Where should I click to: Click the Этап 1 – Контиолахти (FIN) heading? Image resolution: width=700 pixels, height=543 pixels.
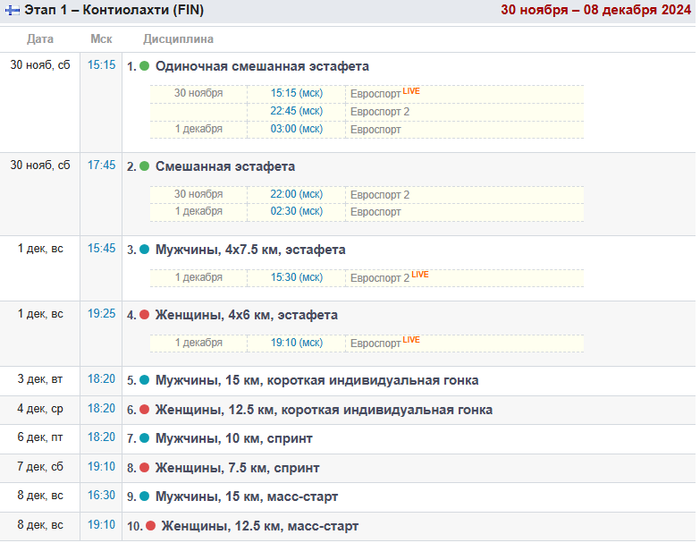coord(114,10)
